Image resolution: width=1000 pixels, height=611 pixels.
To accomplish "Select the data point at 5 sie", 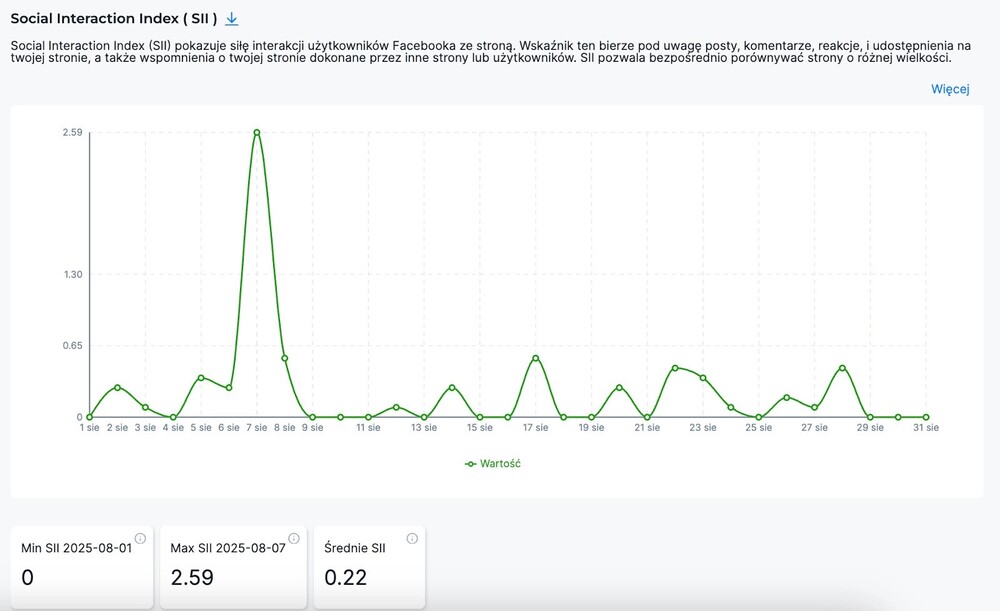I will [x=201, y=378].
